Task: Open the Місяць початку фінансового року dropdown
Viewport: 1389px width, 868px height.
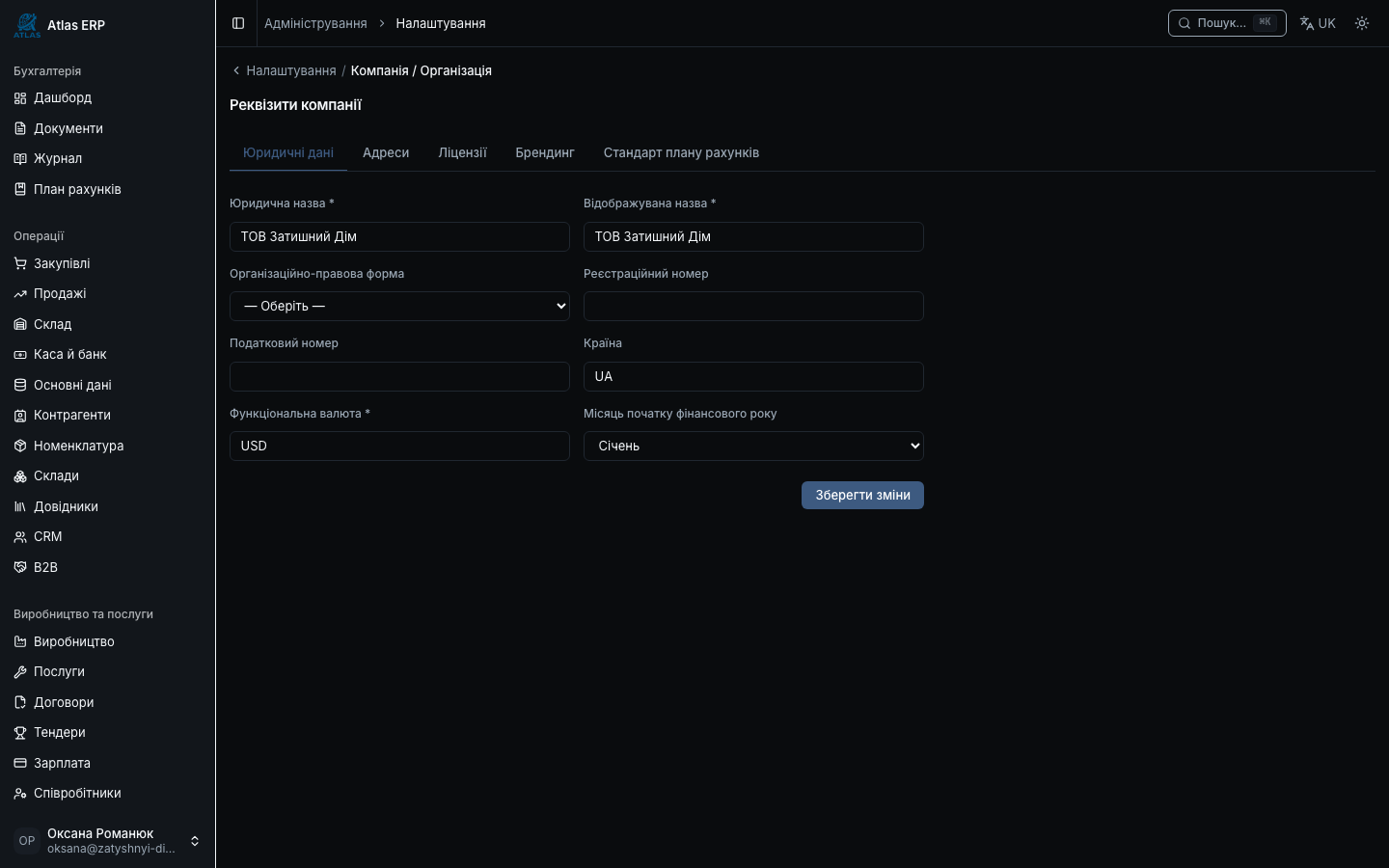Action: click(753, 446)
